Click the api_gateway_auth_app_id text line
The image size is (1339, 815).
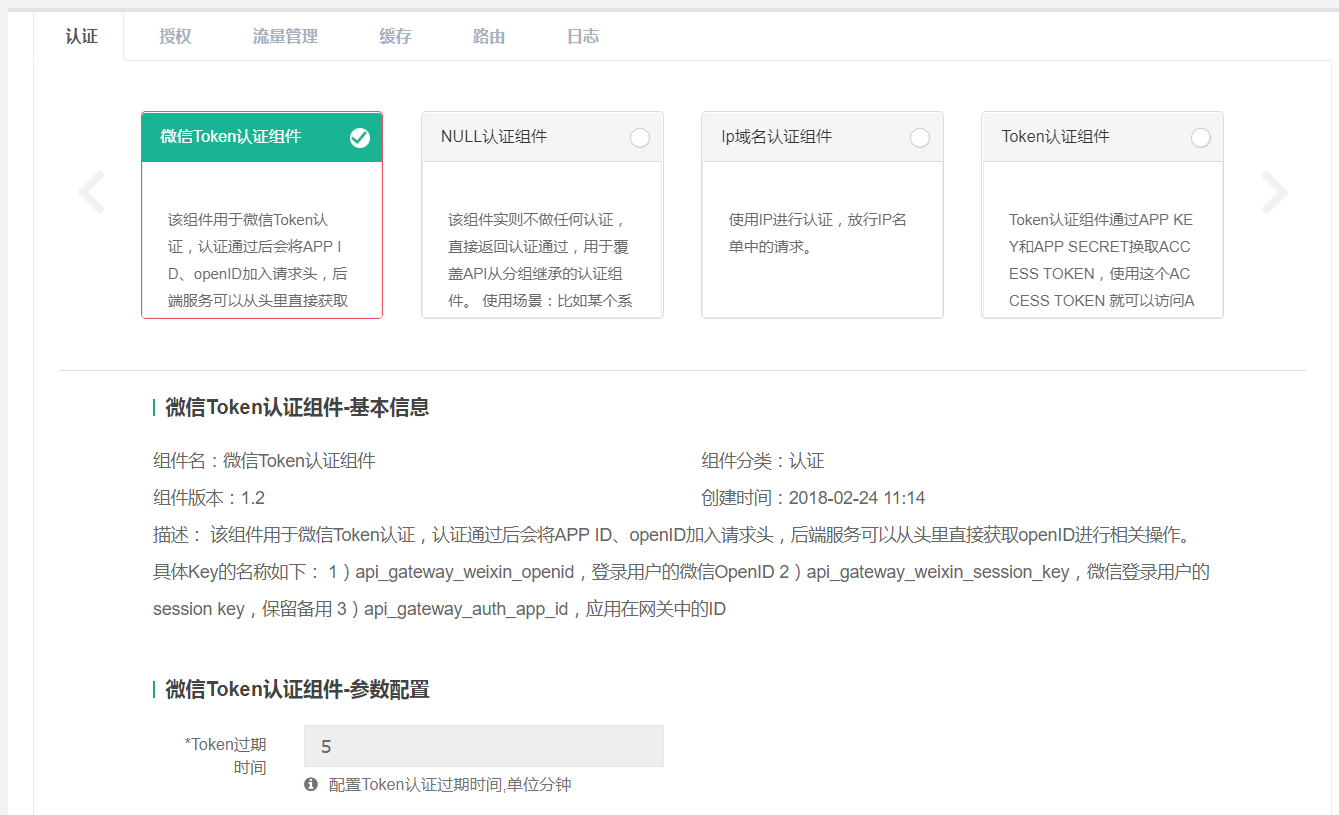467,608
